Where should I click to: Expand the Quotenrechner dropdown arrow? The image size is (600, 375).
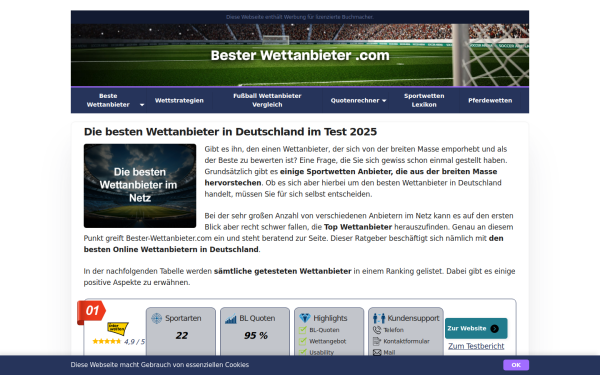pos(384,101)
